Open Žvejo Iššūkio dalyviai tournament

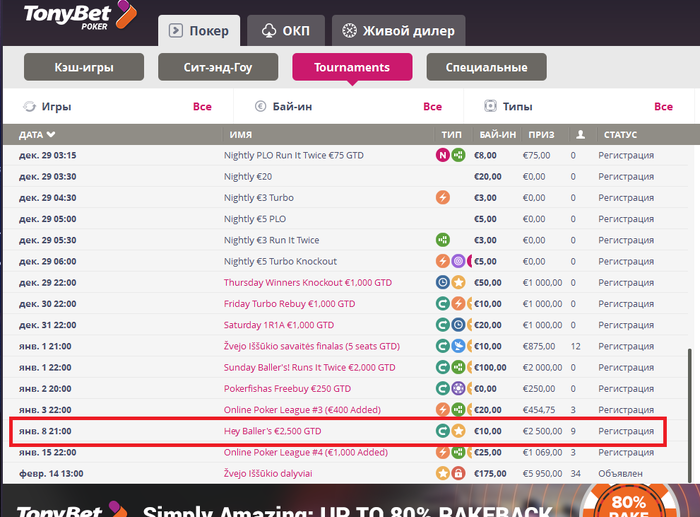pyautogui.click(x=268, y=474)
